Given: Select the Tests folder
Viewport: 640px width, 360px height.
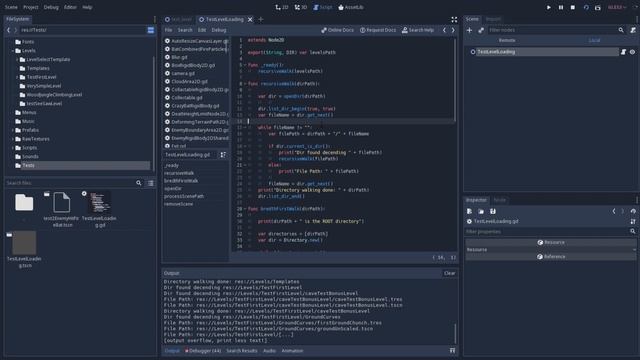Looking at the screenshot, I should tap(28, 165).
